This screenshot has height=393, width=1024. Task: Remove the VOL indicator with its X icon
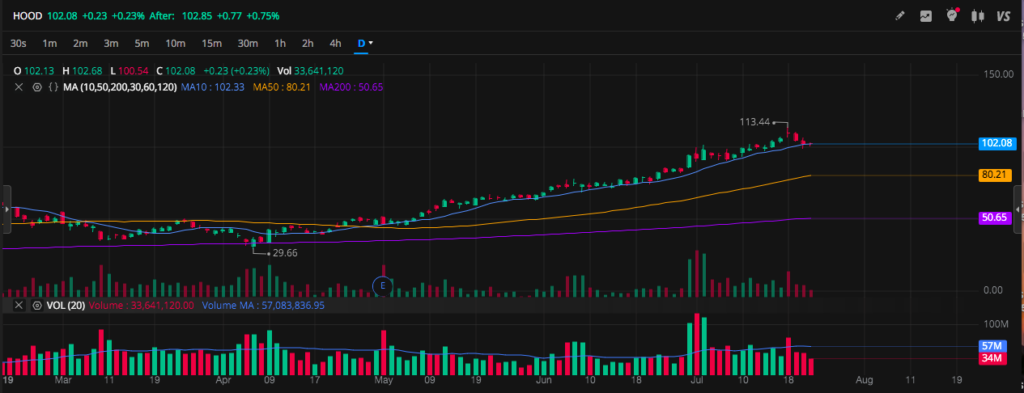[19, 306]
